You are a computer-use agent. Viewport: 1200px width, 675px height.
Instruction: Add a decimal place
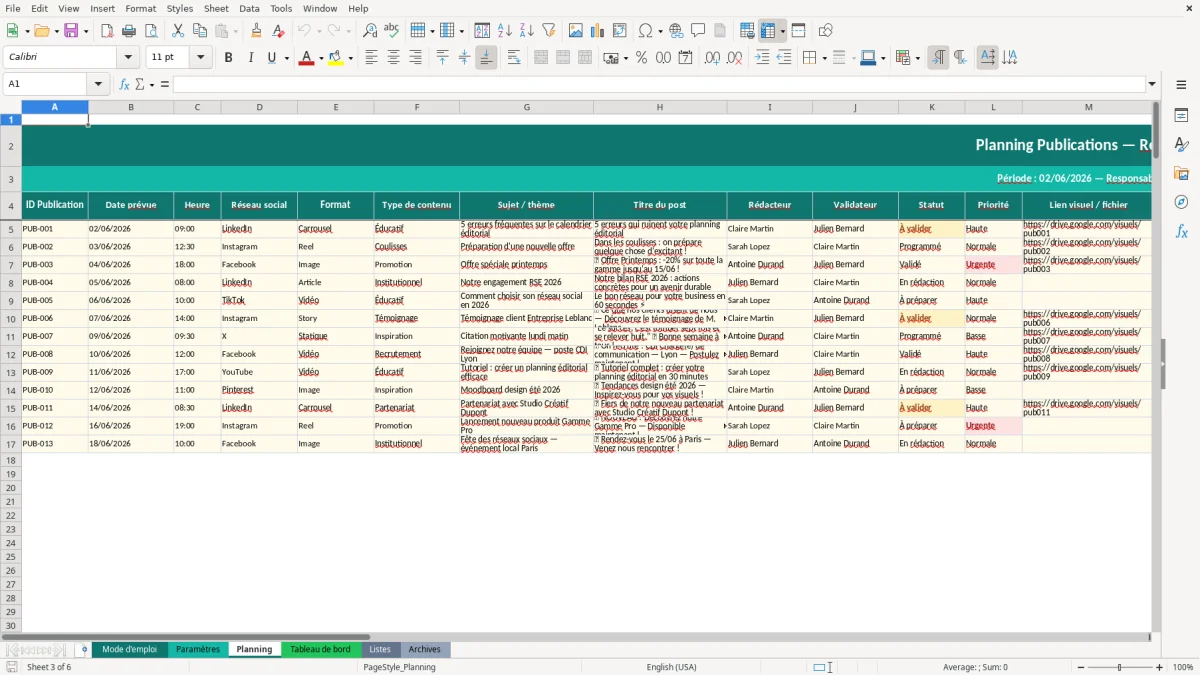point(713,58)
